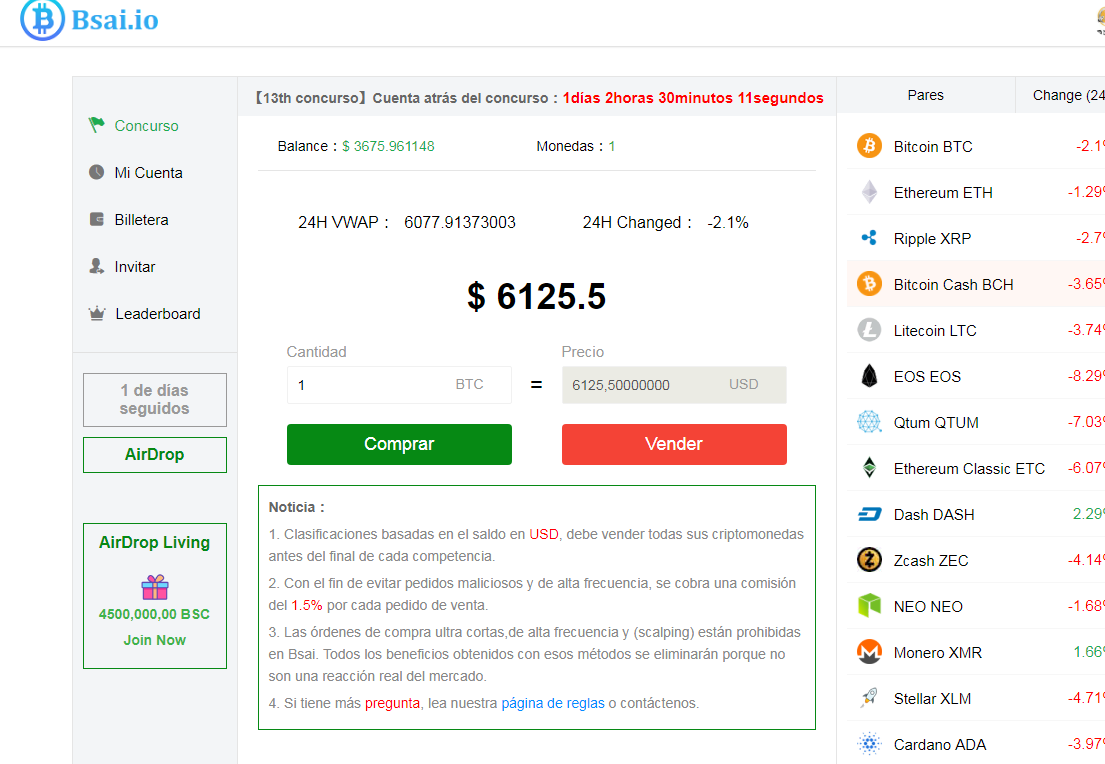1105x764 pixels.
Task: Click the Ethereum ETH diamond icon
Action: (869, 192)
